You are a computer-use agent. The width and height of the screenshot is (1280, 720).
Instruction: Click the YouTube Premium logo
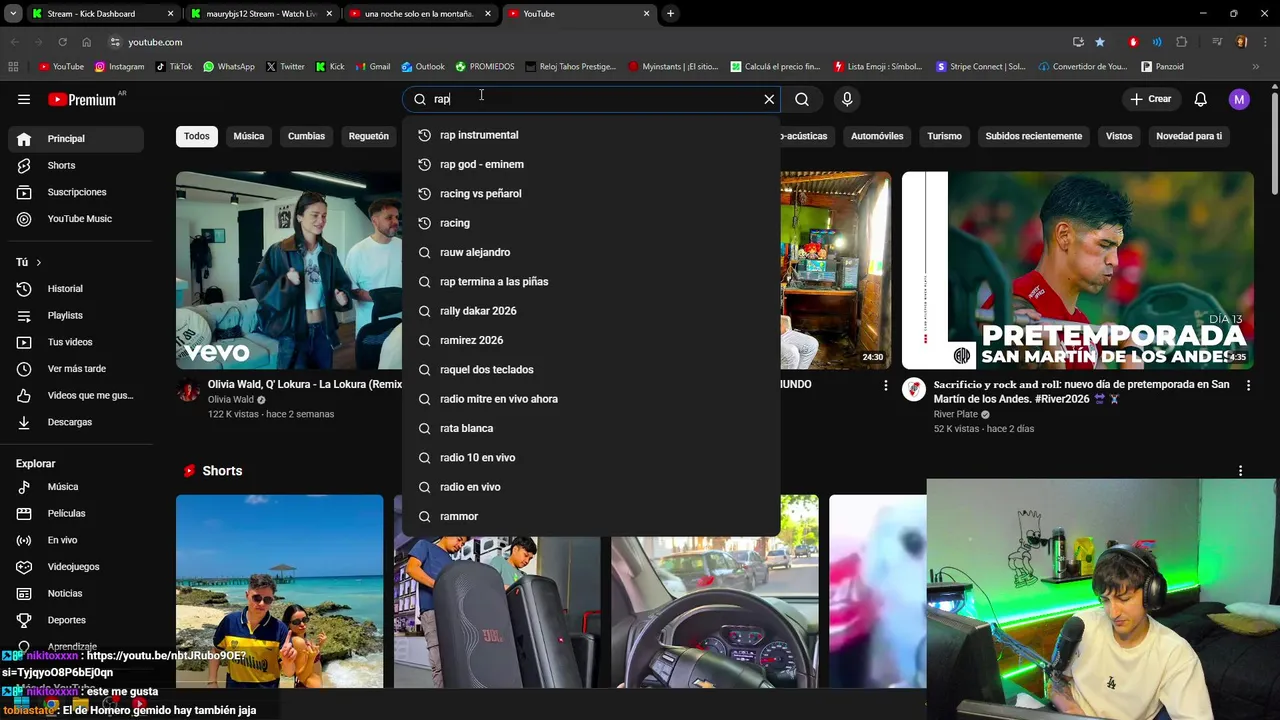[x=82, y=99]
